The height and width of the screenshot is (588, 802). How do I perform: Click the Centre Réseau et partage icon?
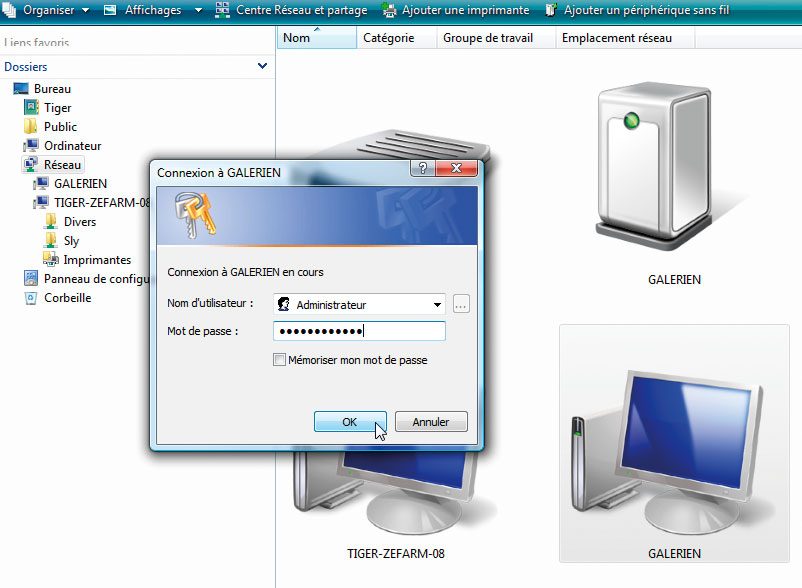pyautogui.click(x=223, y=10)
